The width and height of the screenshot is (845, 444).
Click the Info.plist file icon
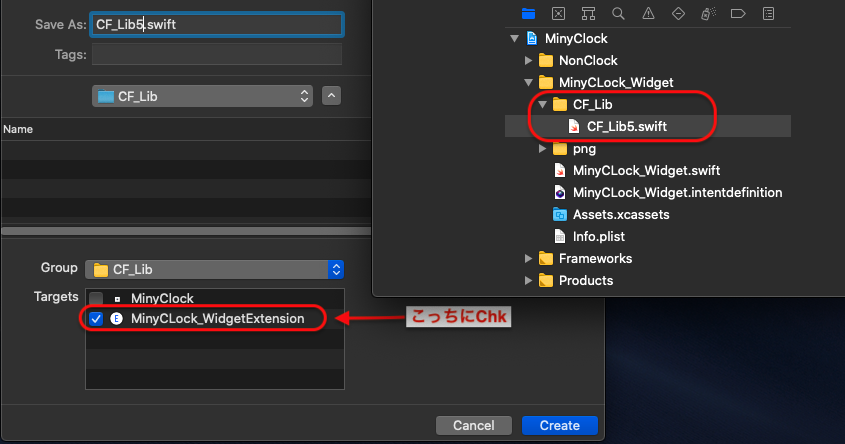(x=560, y=237)
